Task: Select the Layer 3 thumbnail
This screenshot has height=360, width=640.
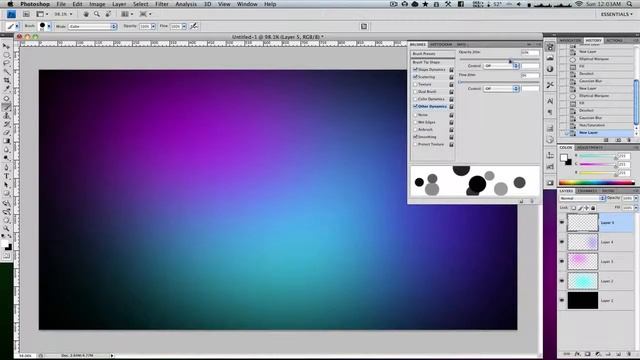Action: [x=582, y=262]
